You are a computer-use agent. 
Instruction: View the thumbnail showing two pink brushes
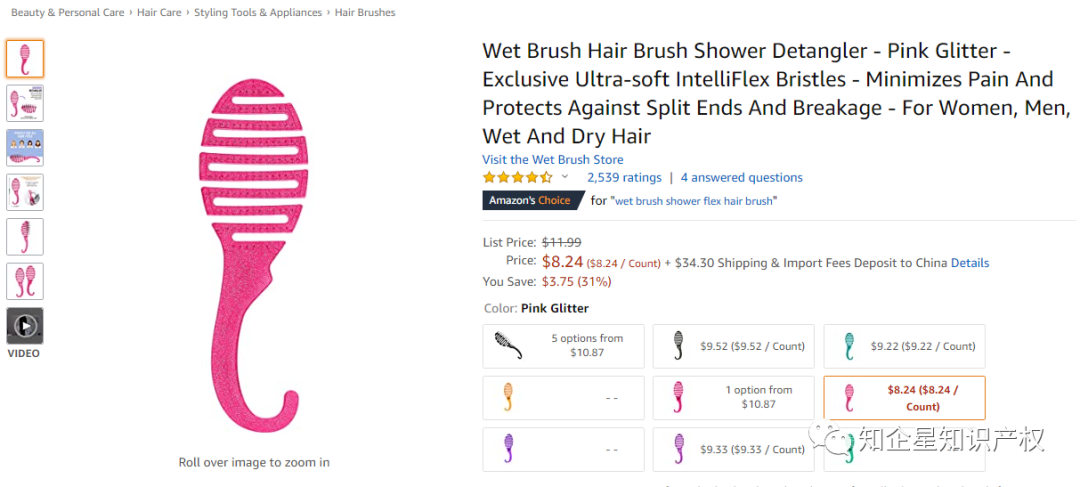pyautogui.click(x=25, y=281)
